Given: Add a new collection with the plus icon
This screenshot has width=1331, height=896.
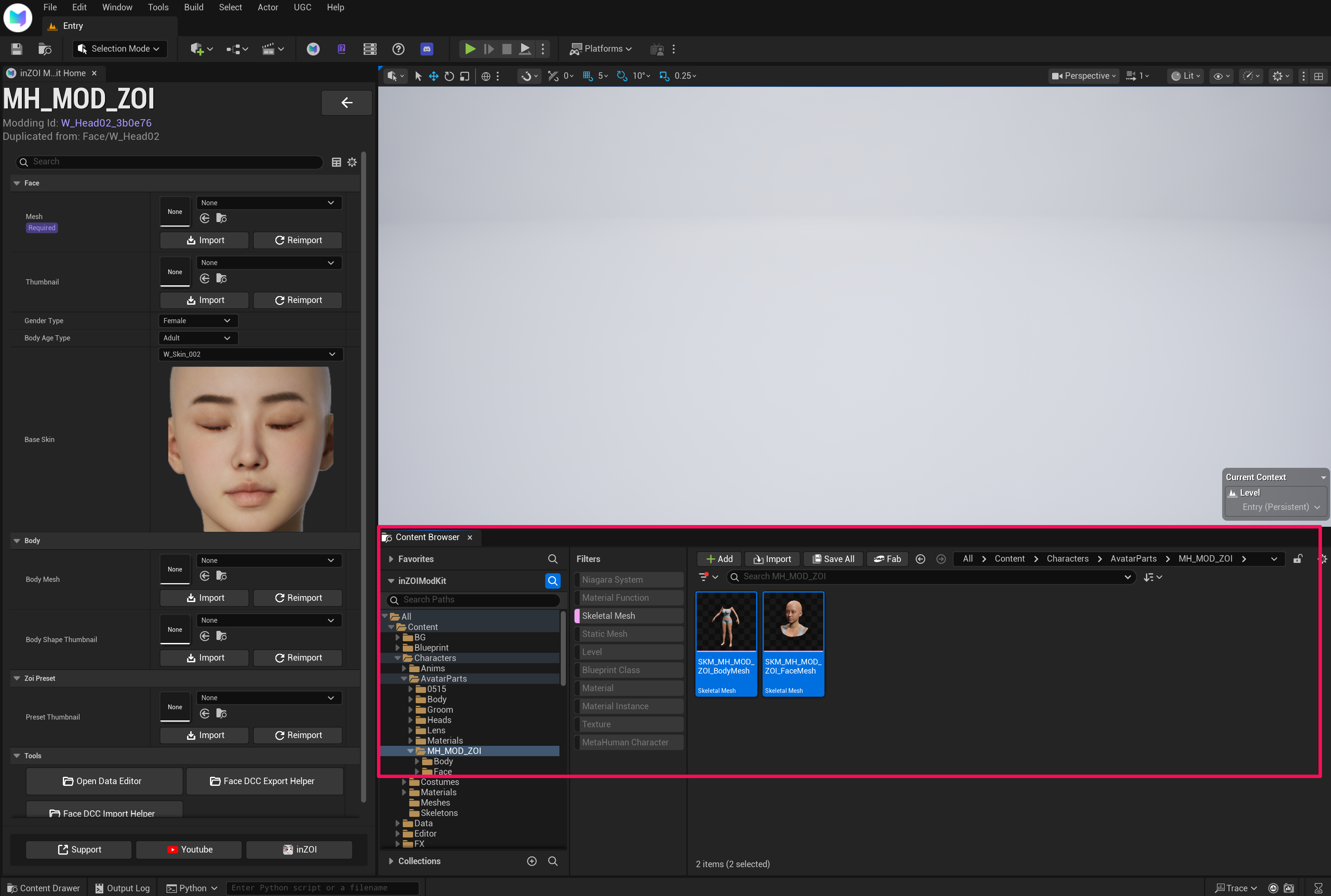Looking at the screenshot, I should [532, 861].
